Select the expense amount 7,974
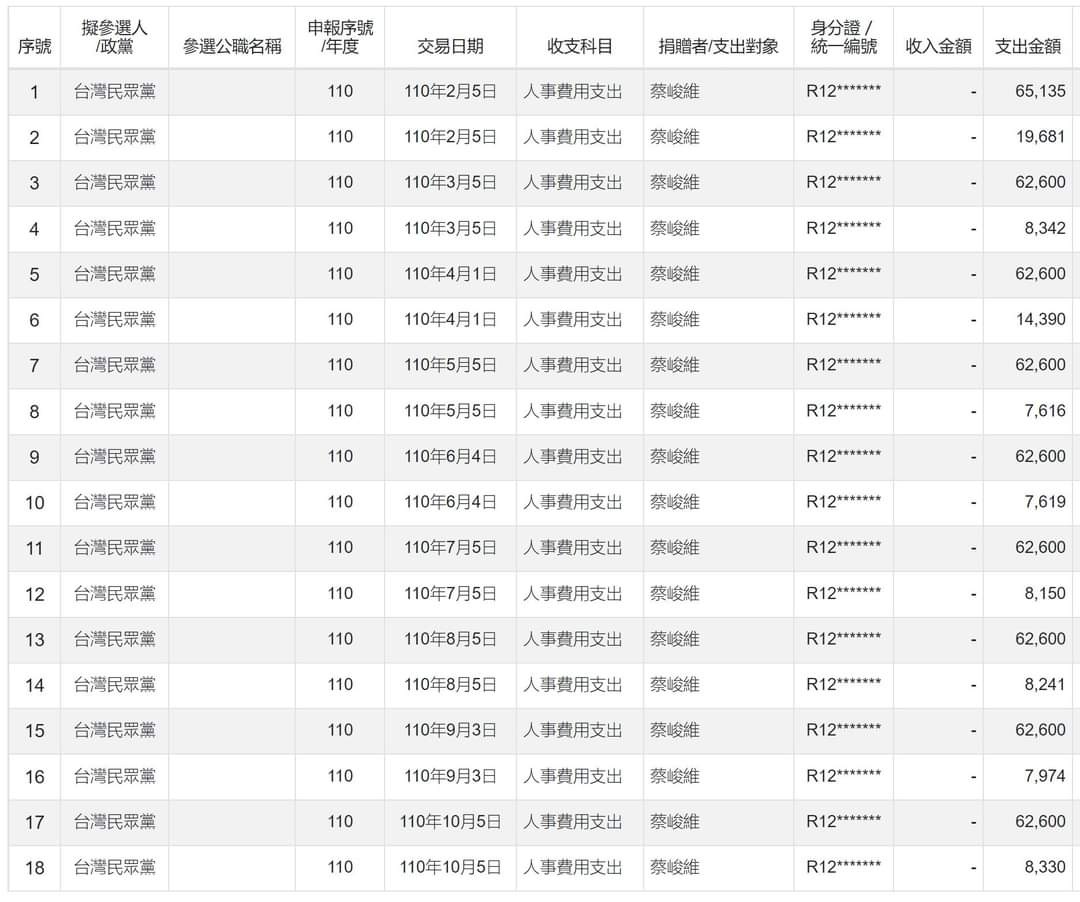The width and height of the screenshot is (1080, 902). (x=1045, y=775)
